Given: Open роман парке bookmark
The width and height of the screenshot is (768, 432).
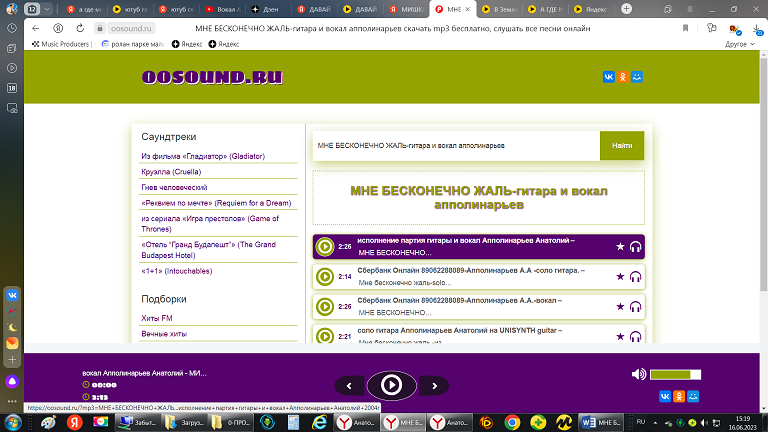Looking at the screenshot, I should [133, 44].
